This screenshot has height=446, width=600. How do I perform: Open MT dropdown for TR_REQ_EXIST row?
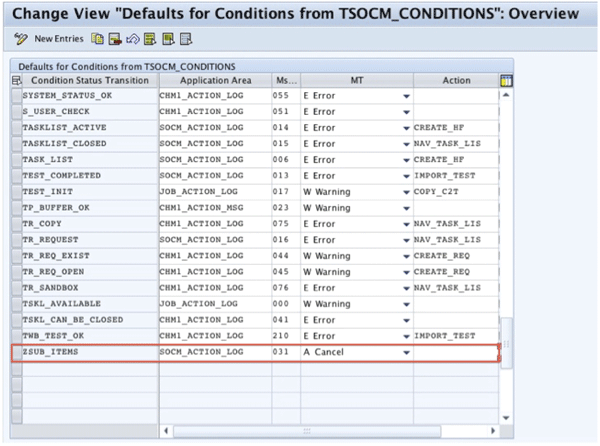pyautogui.click(x=406, y=256)
